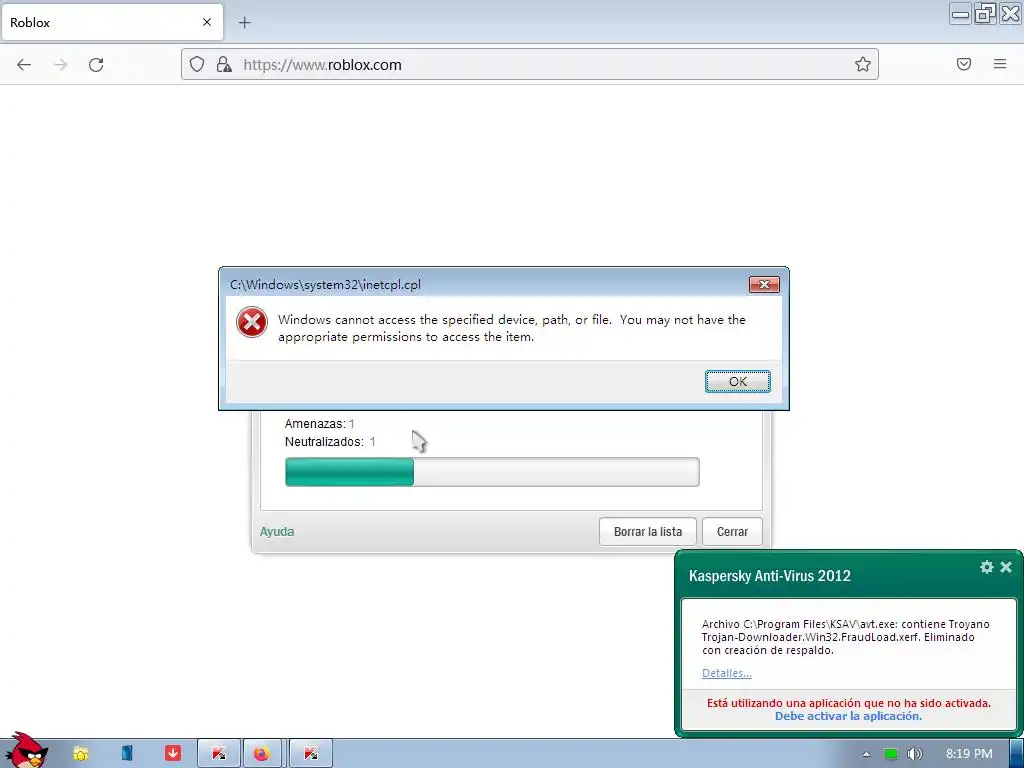Go back using the browser back arrow

[x=24, y=65]
